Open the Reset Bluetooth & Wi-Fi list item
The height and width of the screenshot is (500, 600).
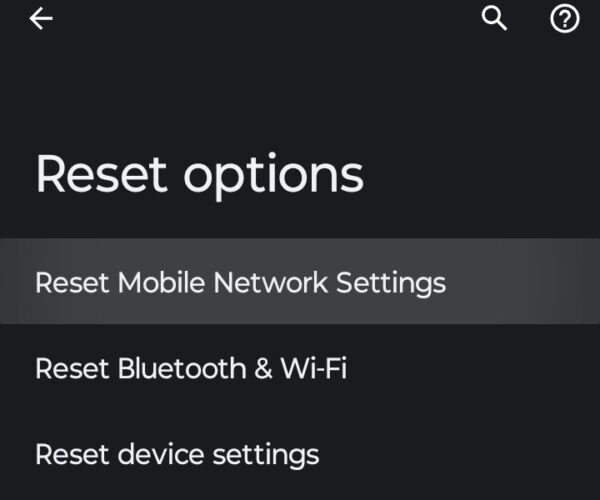tap(191, 368)
